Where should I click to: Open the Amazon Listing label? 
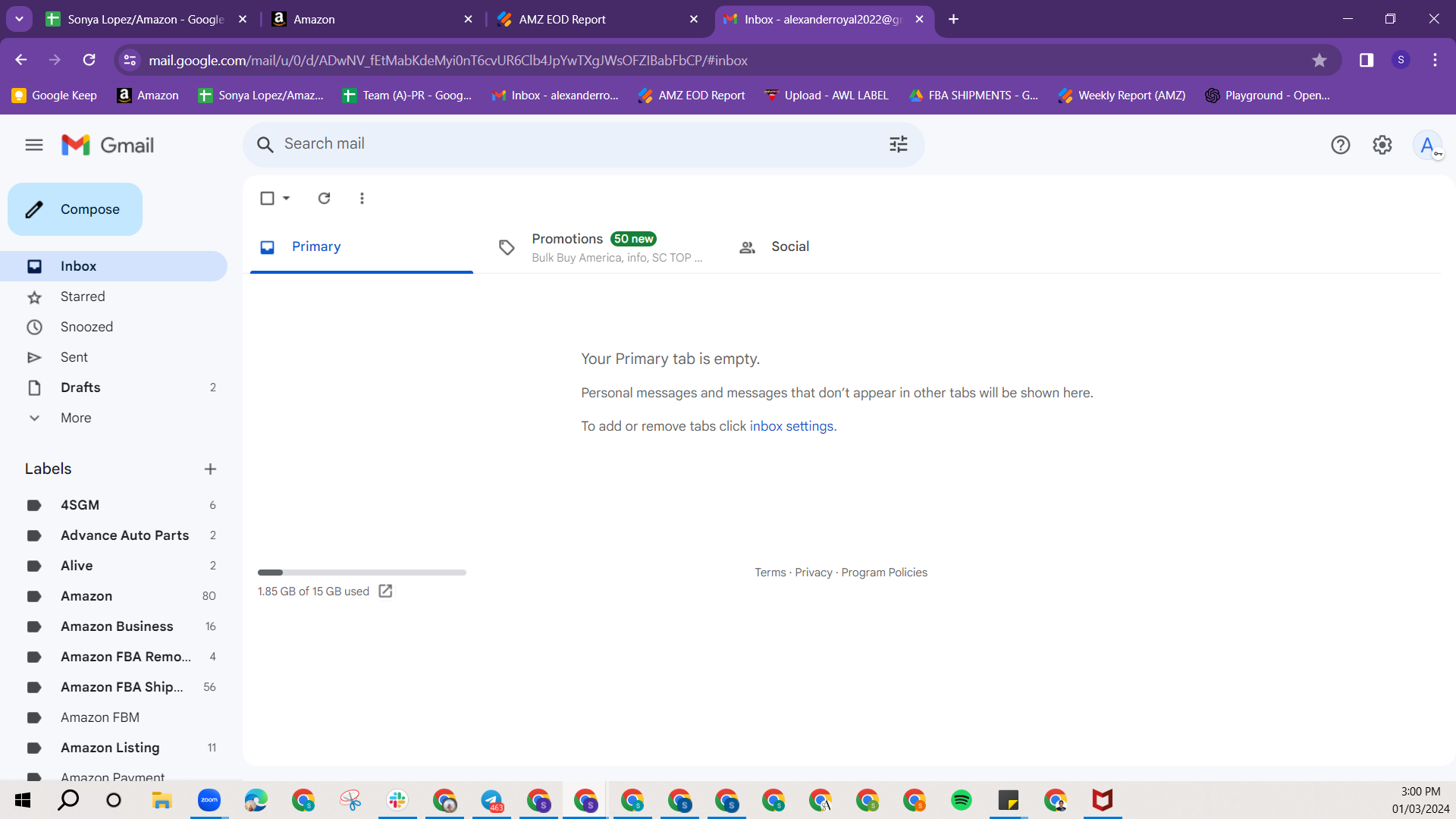click(114, 748)
